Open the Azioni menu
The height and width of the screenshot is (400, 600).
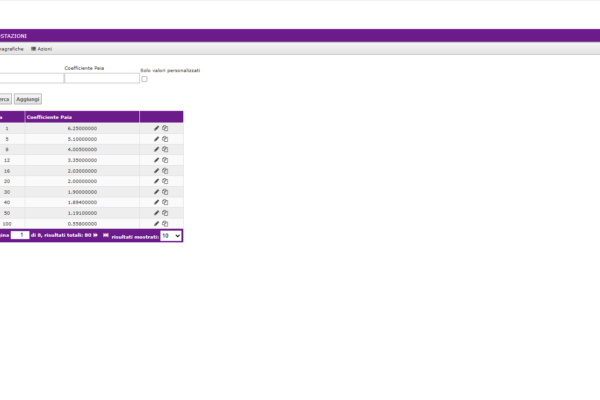tap(41, 48)
